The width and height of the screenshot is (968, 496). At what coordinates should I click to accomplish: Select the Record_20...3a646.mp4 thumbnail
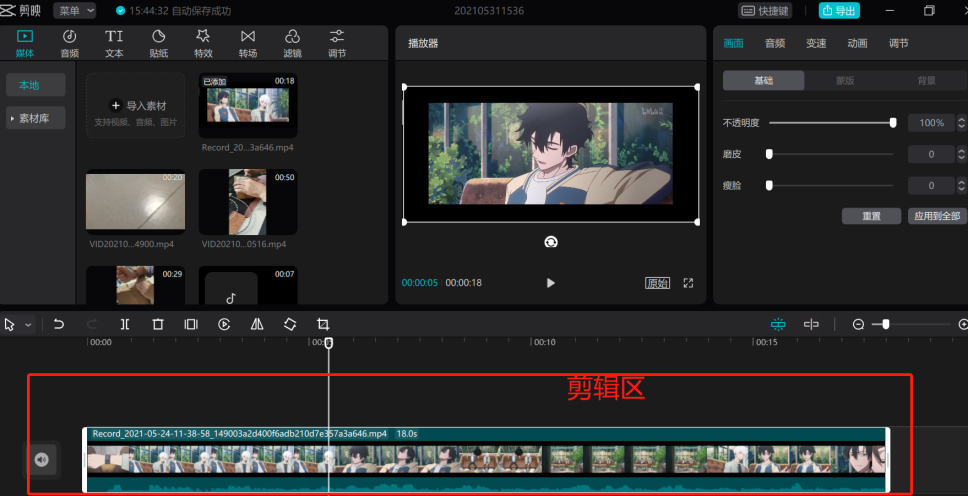(248, 105)
